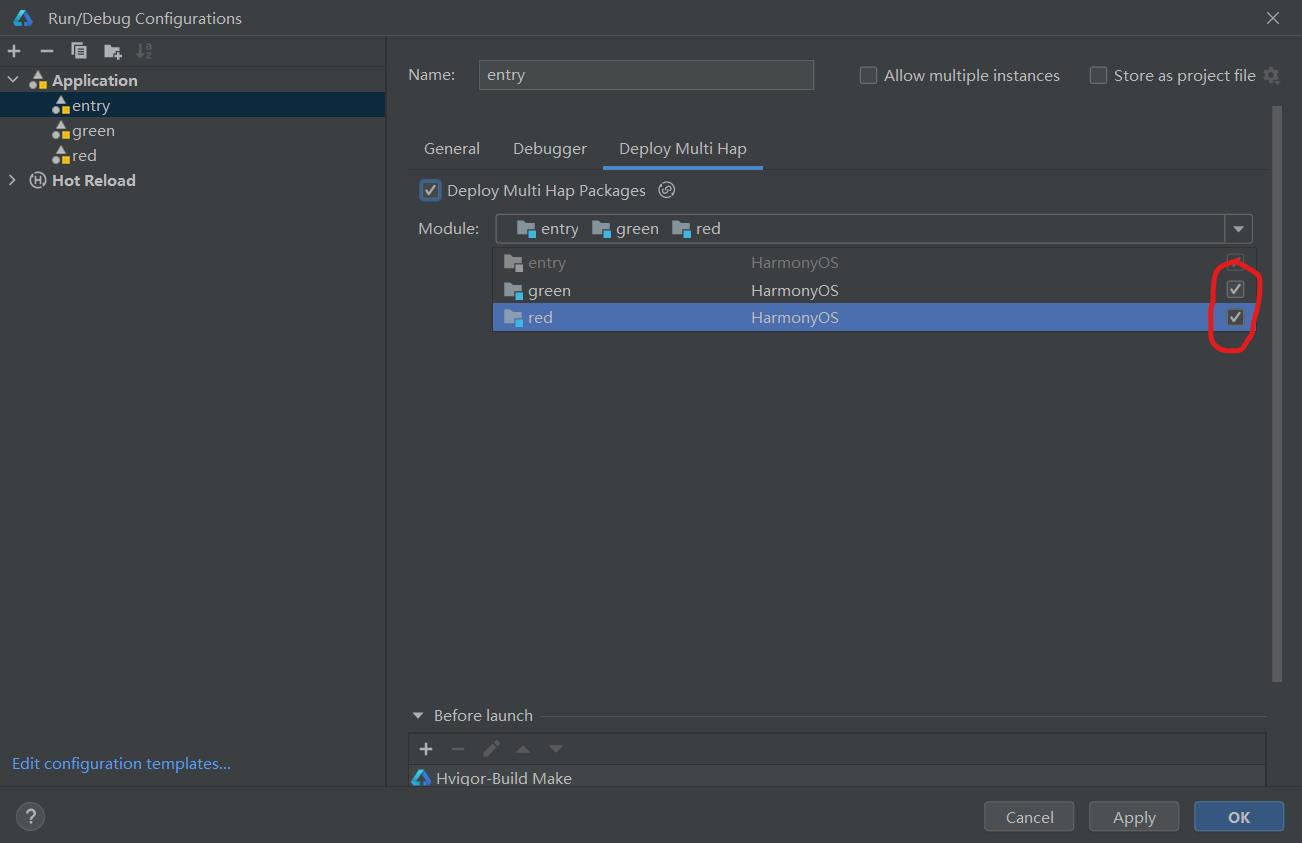Click the Hot Reload H icon
The width and height of the screenshot is (1302, 843).
tap(38, 180)
